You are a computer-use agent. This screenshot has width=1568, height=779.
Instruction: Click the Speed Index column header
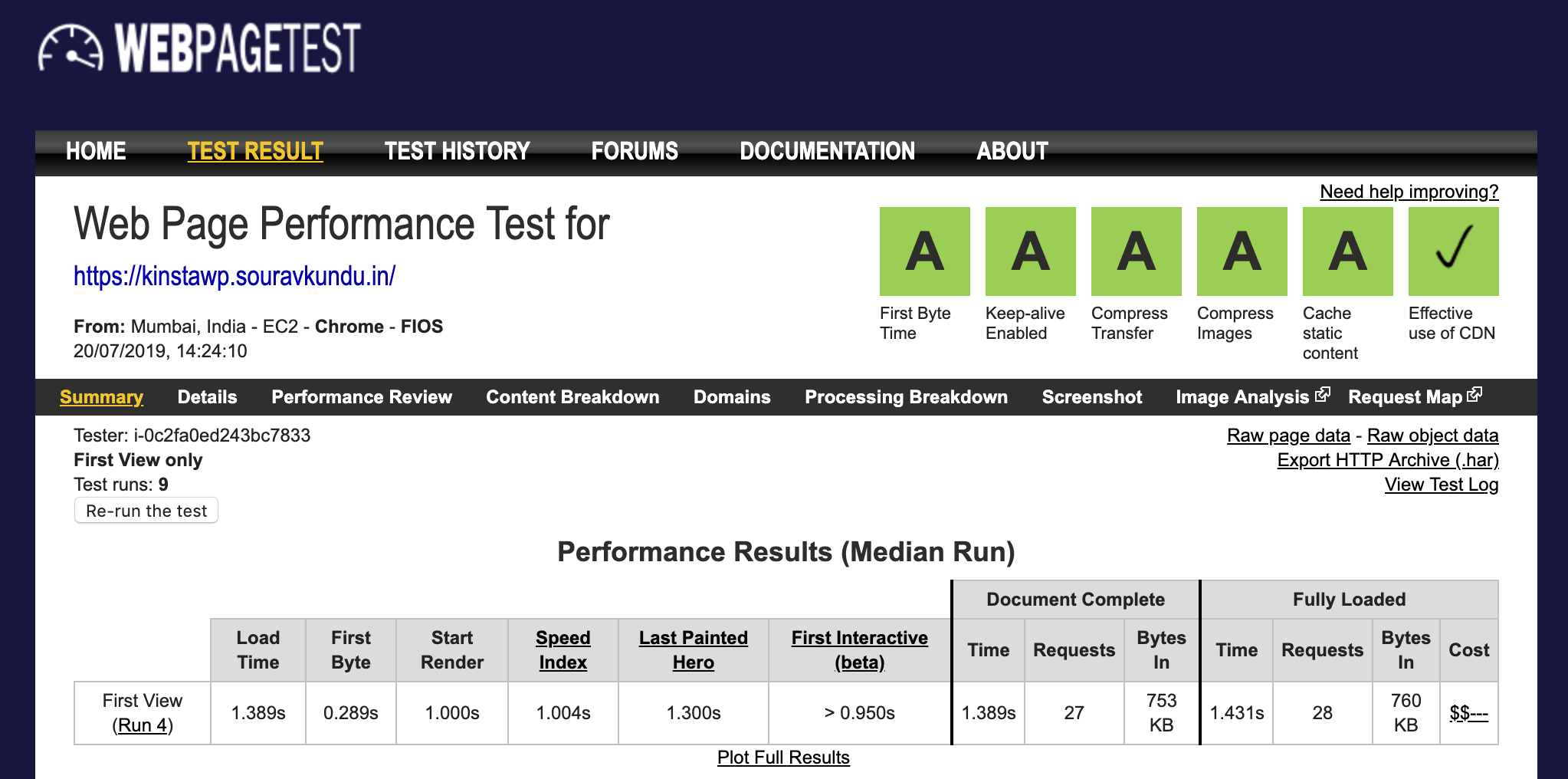pos(563,650)
